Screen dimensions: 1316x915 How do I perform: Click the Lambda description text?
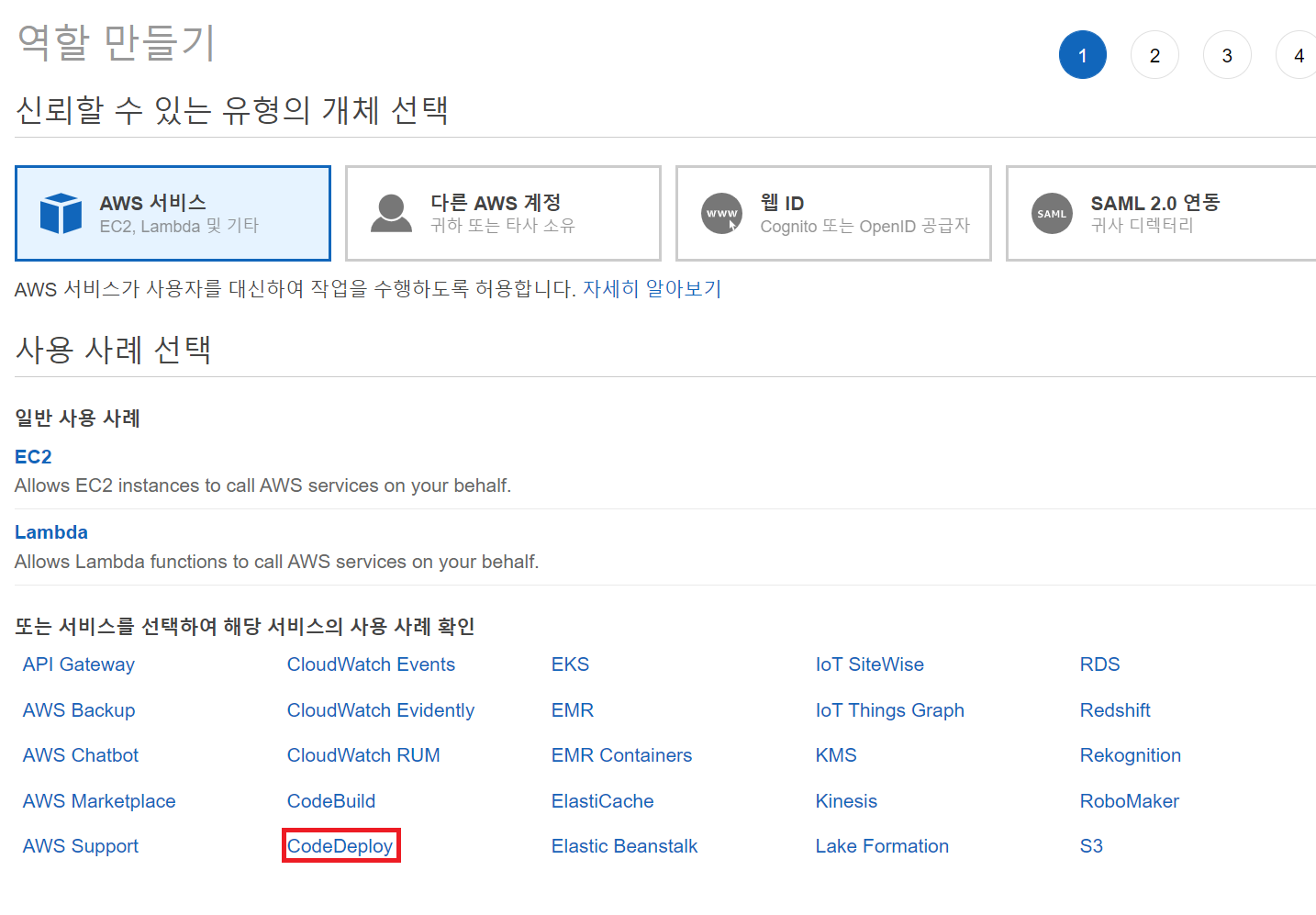276,562
